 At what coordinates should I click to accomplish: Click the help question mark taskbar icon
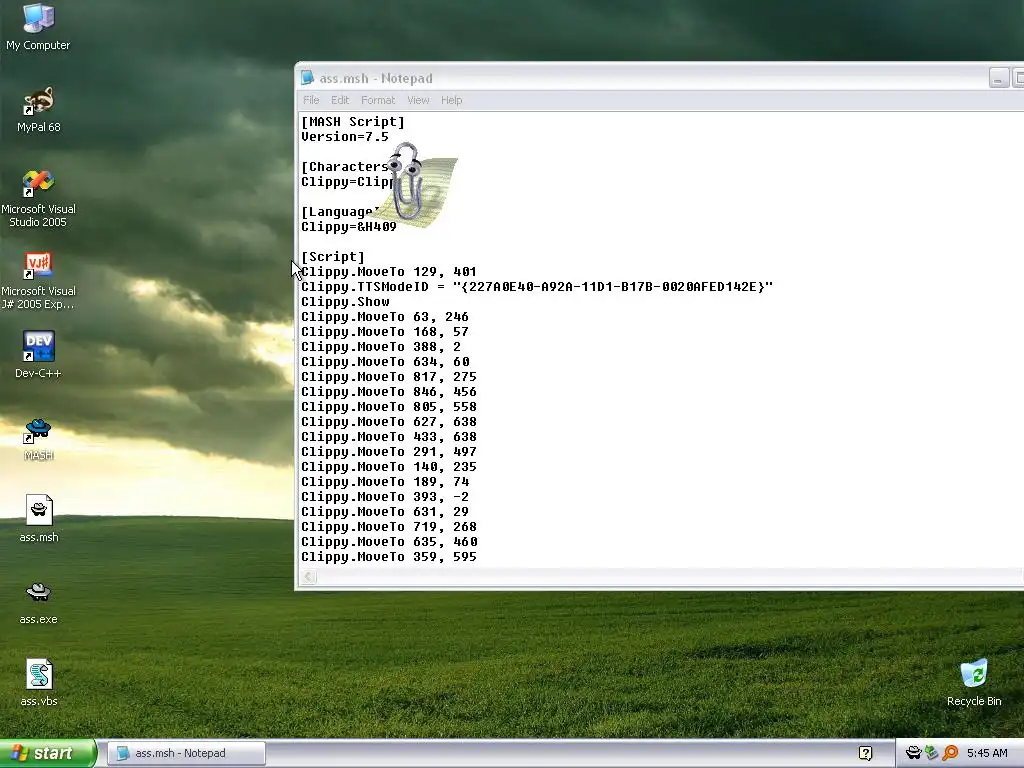[x=865, y=753]
